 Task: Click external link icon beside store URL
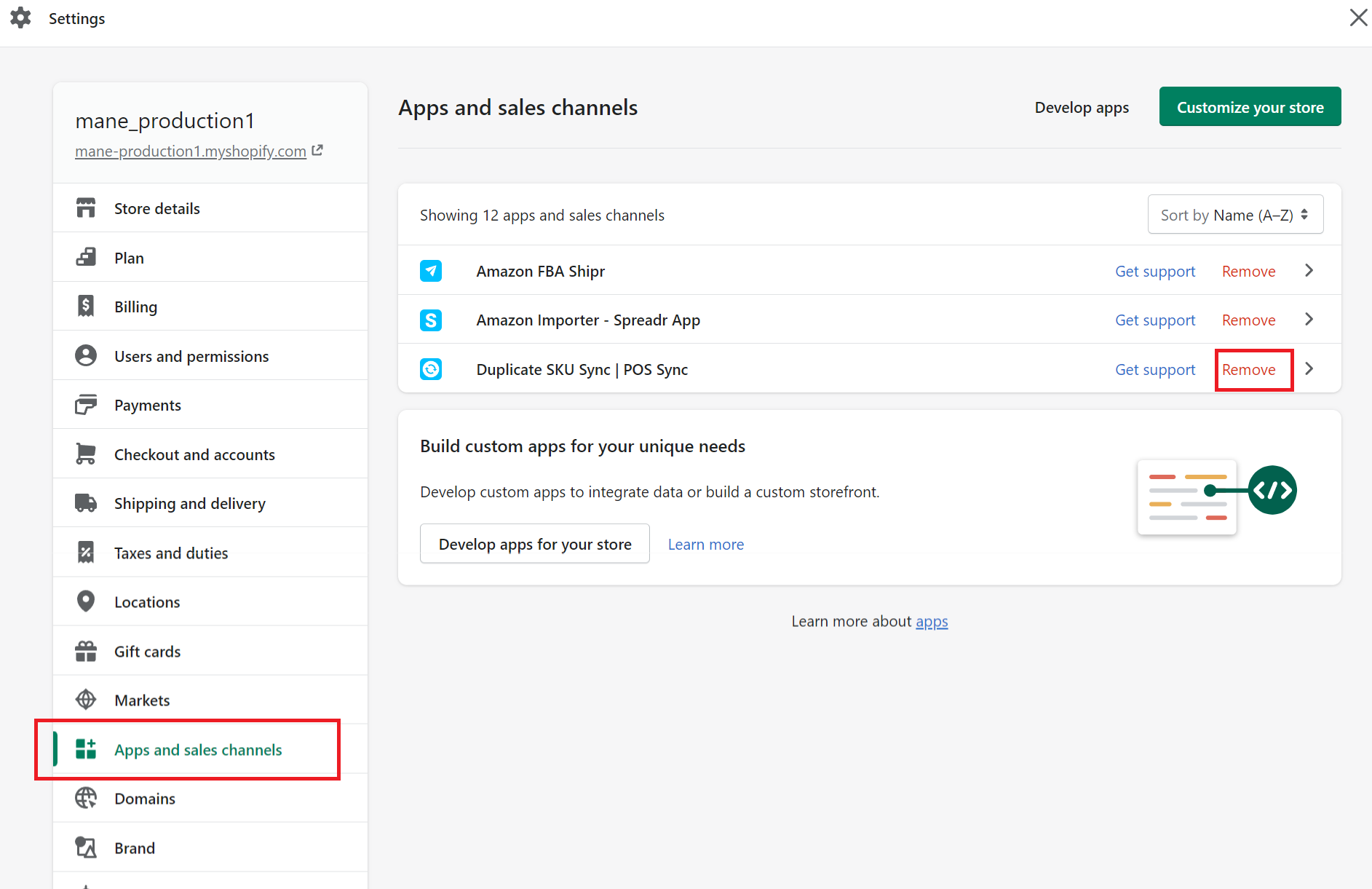pos(317,150)
